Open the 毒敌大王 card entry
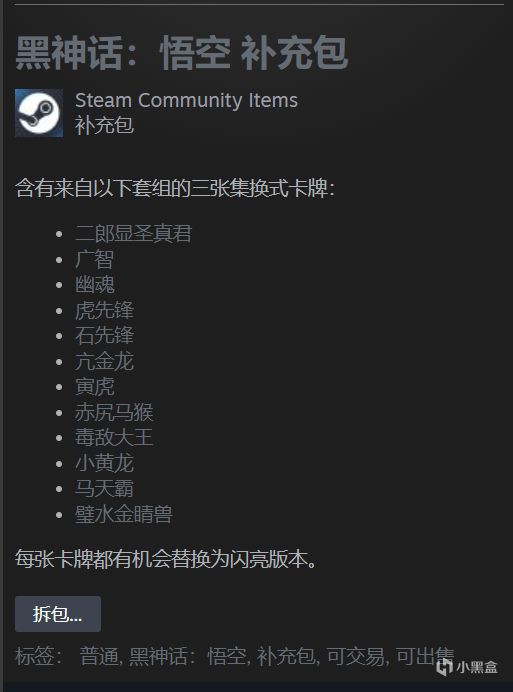513x692 pixels. (x=114, y=438)
